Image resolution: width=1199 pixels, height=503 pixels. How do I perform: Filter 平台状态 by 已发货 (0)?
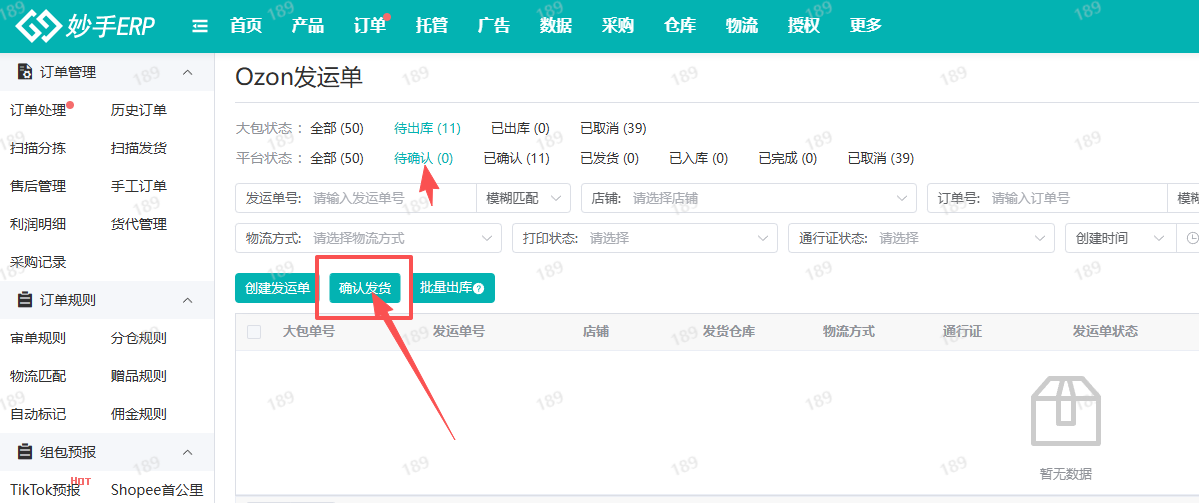tap(609, 158)
